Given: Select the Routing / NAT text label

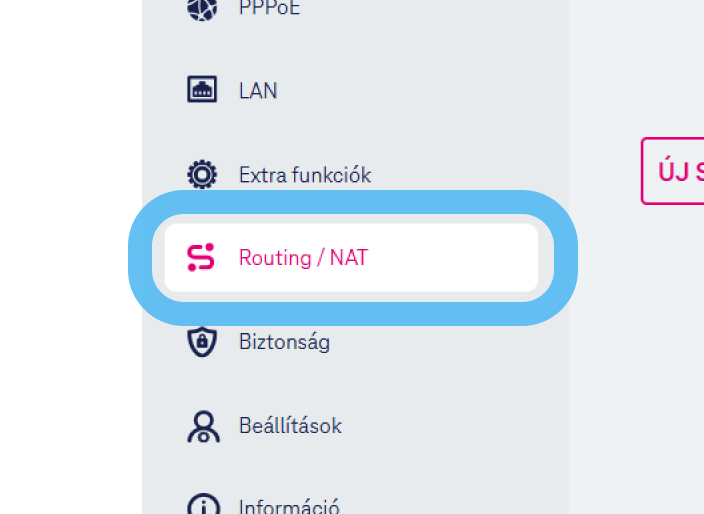Looking at the screenshot, I should [x=303, y=258].
